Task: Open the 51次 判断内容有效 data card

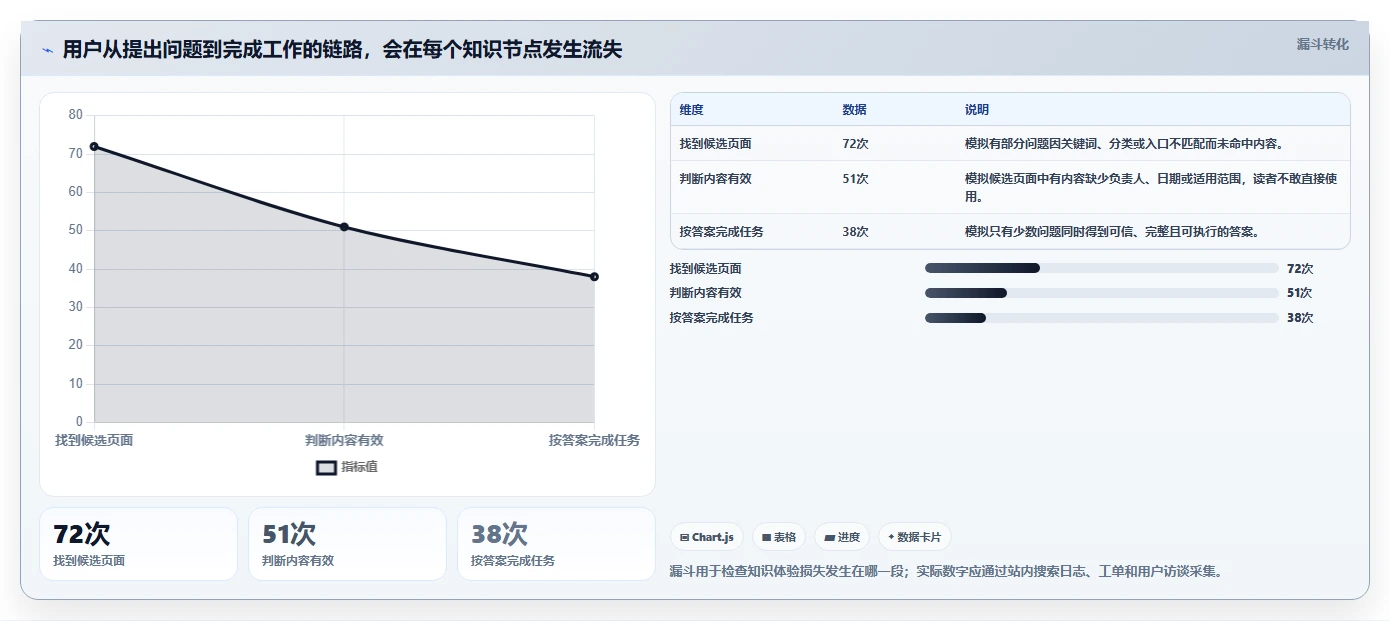Action: coord(347,544)
